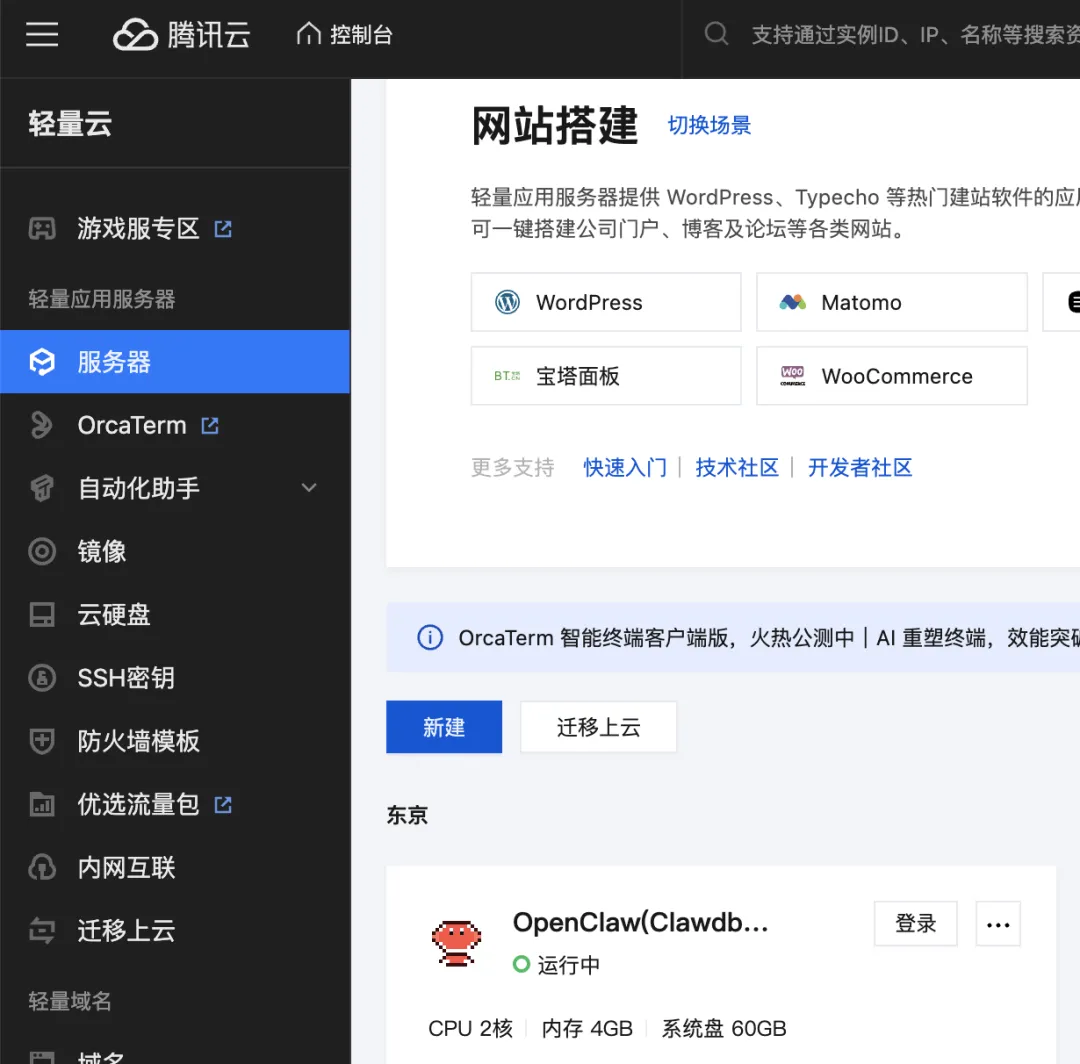Select the WooCommerce application card
Image resolution: width=1080 pixels, height=1064 pixels.
click(892, 376)
